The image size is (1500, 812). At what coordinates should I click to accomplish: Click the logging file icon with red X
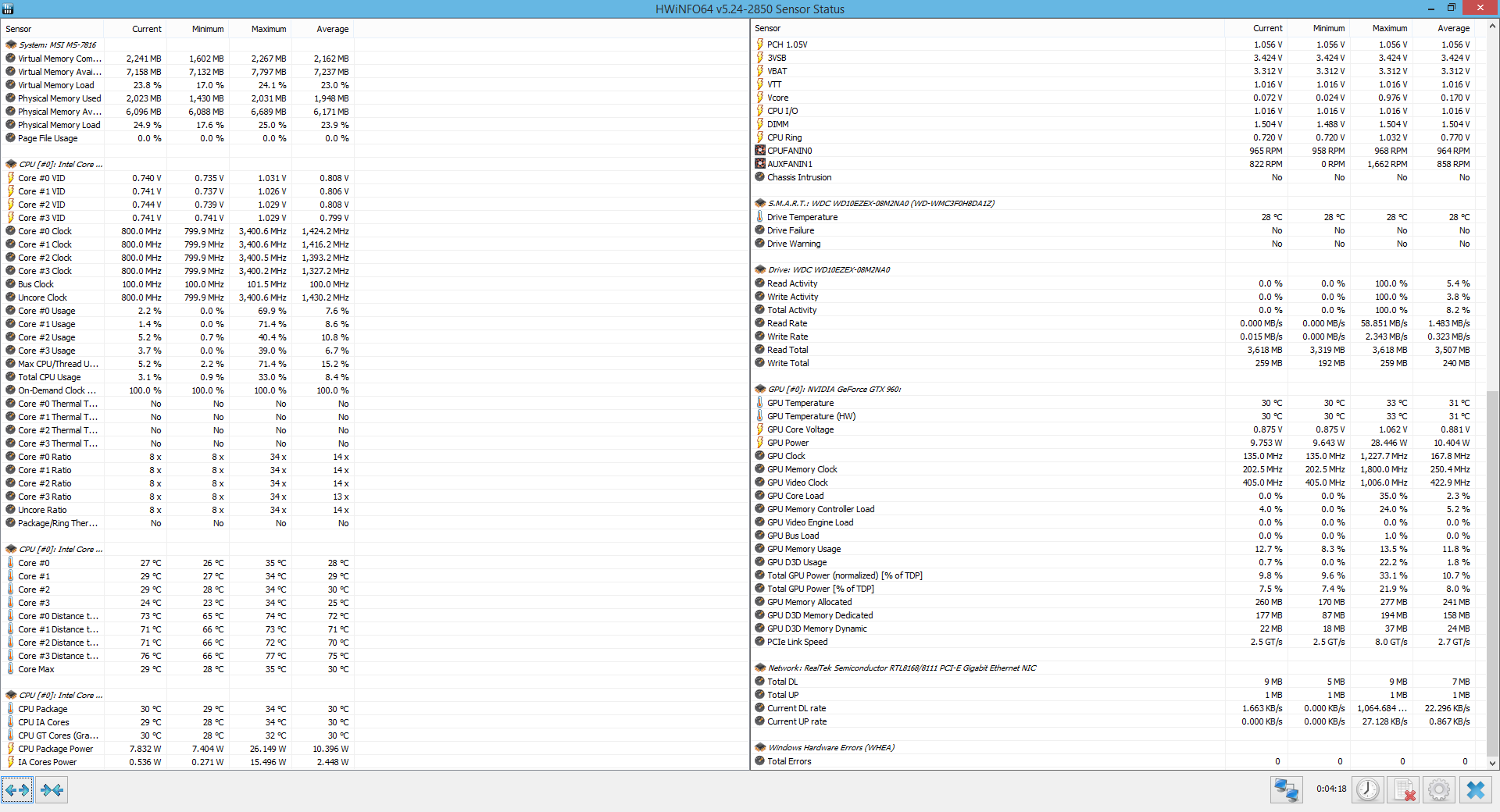(1403, 790)
